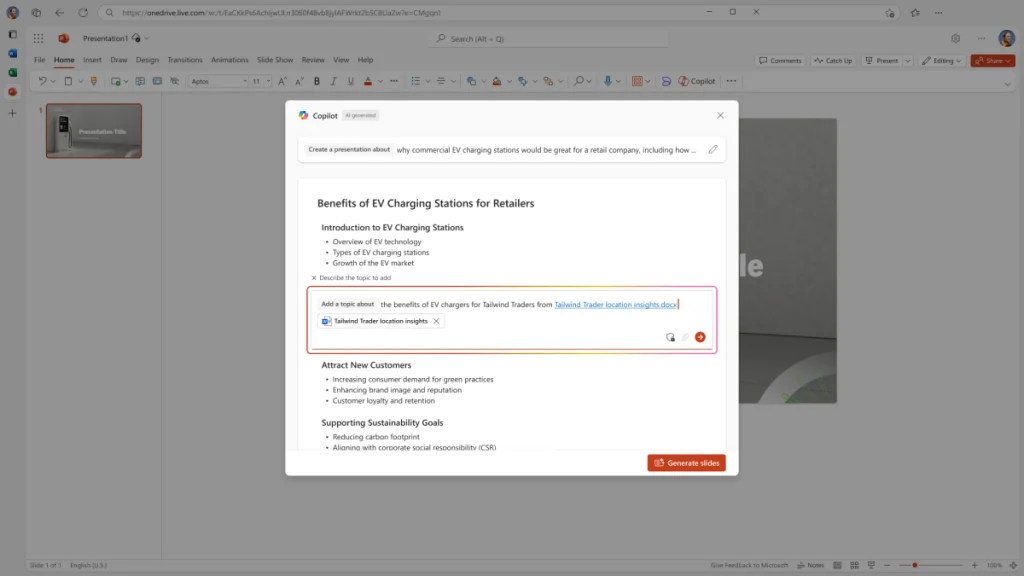Open the Find icon on the ribbon
This screenshot has width=1024, height=576.
tap(579, 81)
